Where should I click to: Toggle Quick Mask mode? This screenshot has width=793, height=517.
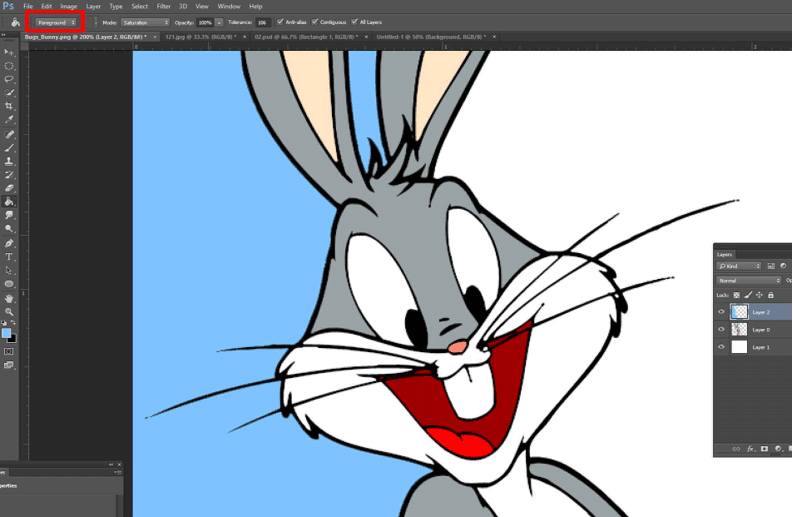coord(9,352)
